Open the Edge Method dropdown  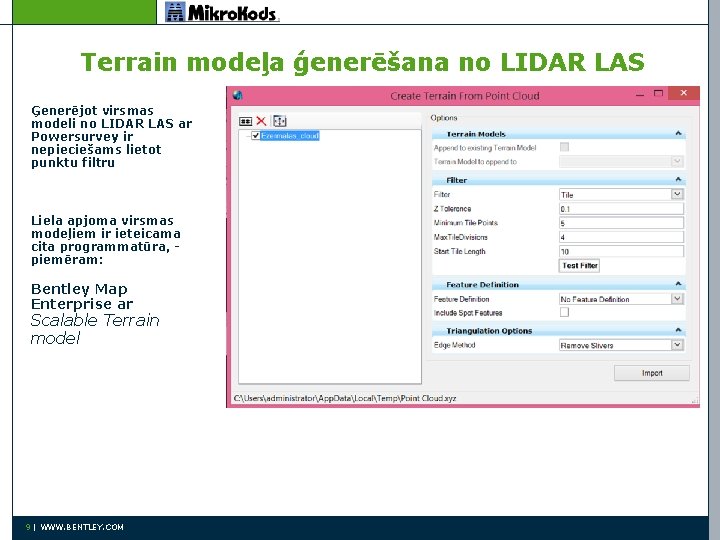677,345
